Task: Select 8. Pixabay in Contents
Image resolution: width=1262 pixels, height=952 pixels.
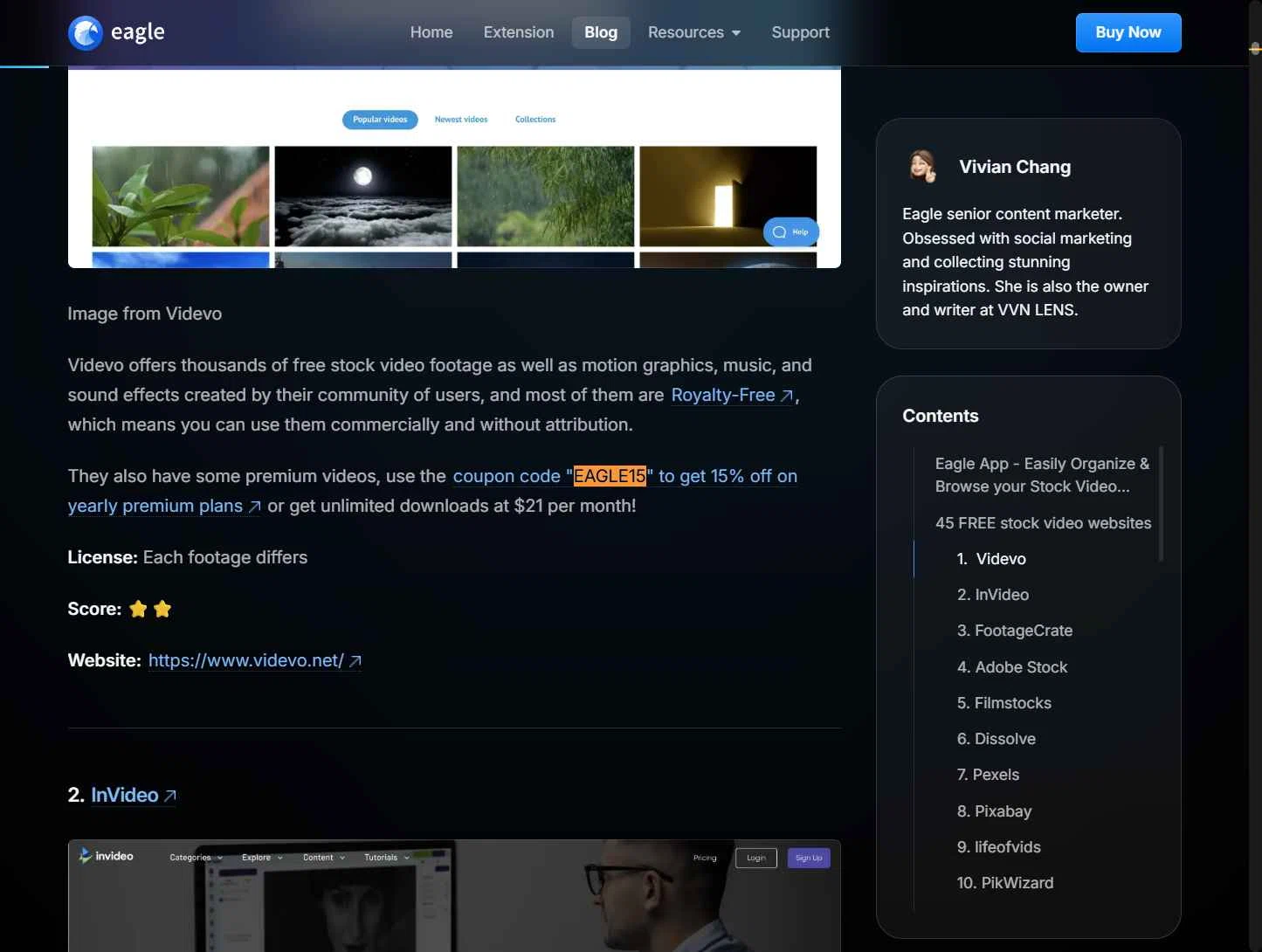Action: pos(994,811)
